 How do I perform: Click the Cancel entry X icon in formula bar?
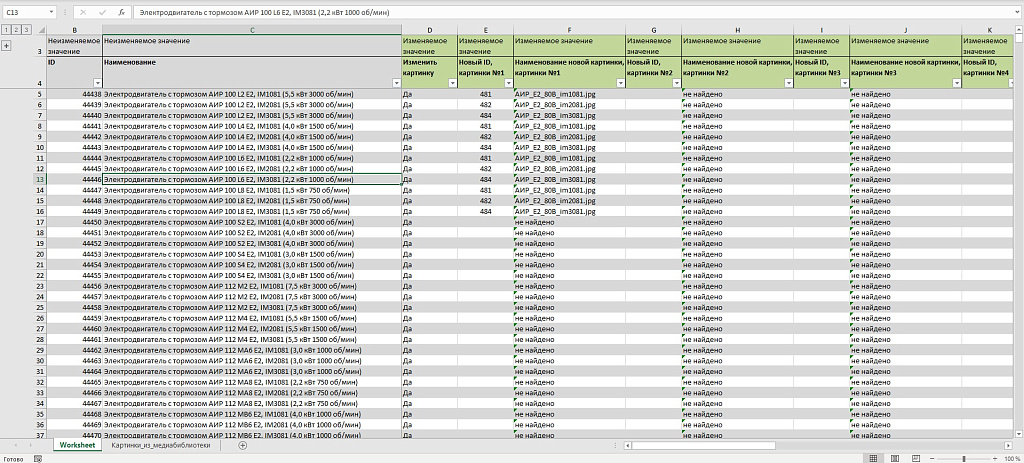[x=83, y=12]
